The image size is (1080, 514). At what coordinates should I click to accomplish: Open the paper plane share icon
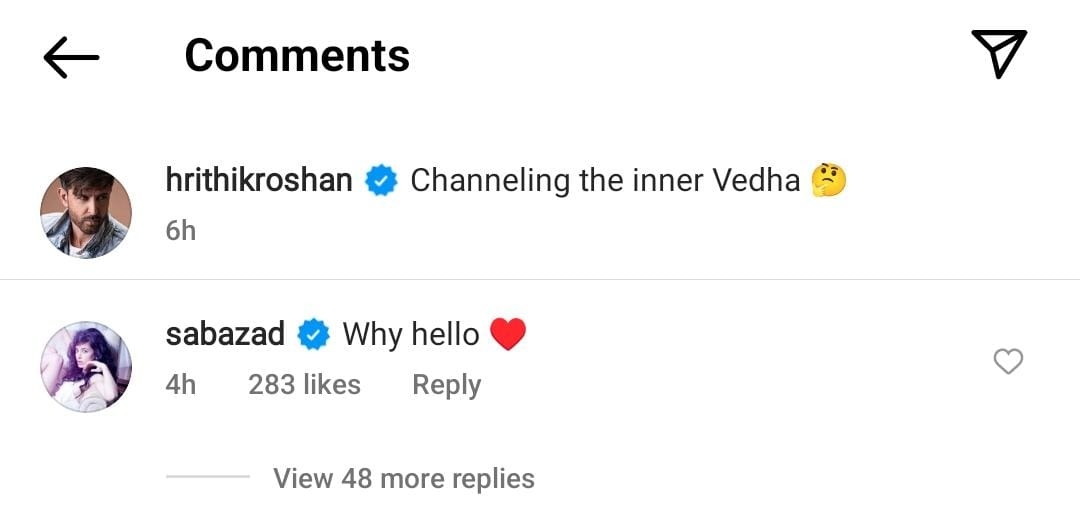998,54
